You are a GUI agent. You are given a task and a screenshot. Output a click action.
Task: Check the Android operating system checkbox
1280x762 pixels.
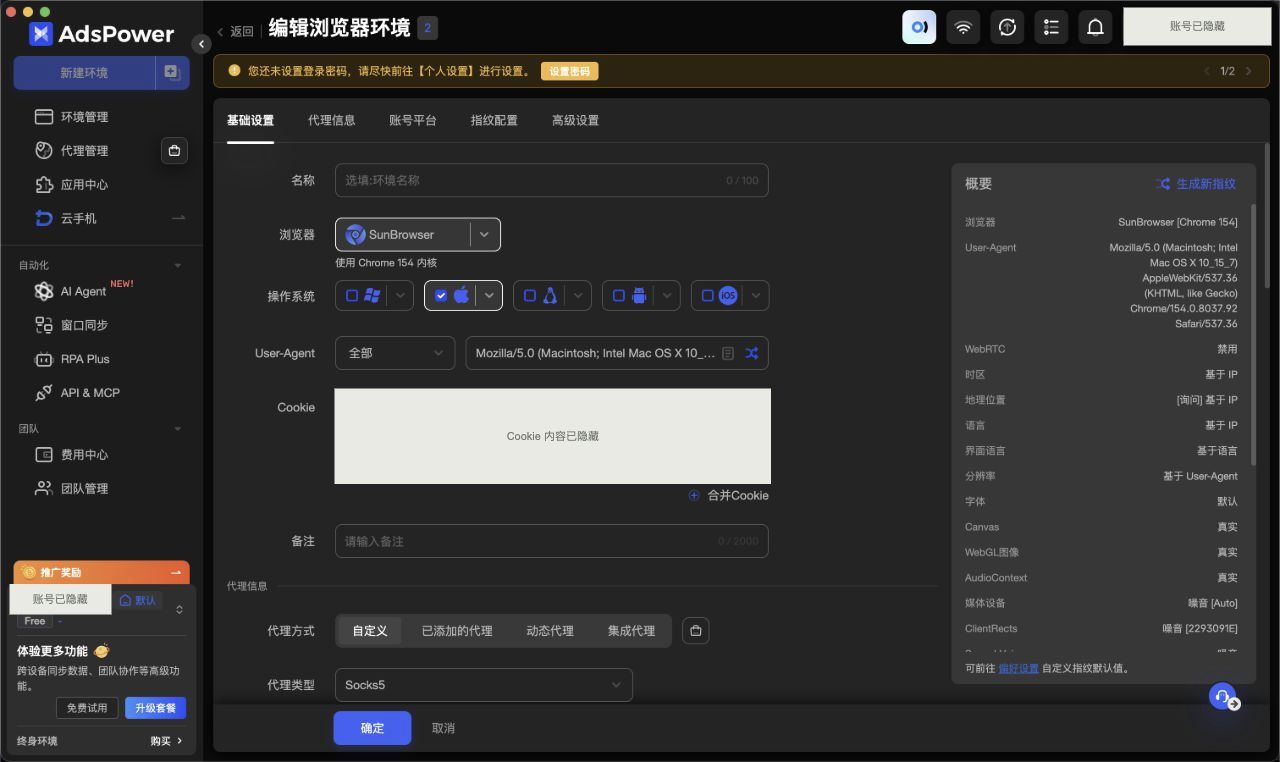click(619, 296)
